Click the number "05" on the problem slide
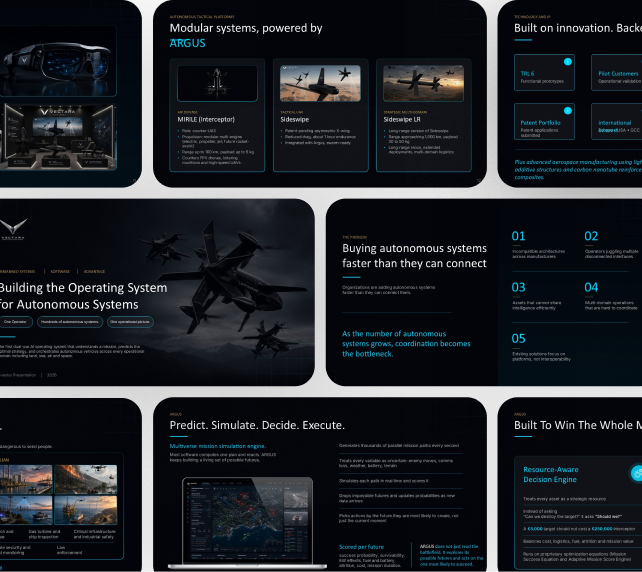This screenshot has width=642, height=572. [518, 339]
